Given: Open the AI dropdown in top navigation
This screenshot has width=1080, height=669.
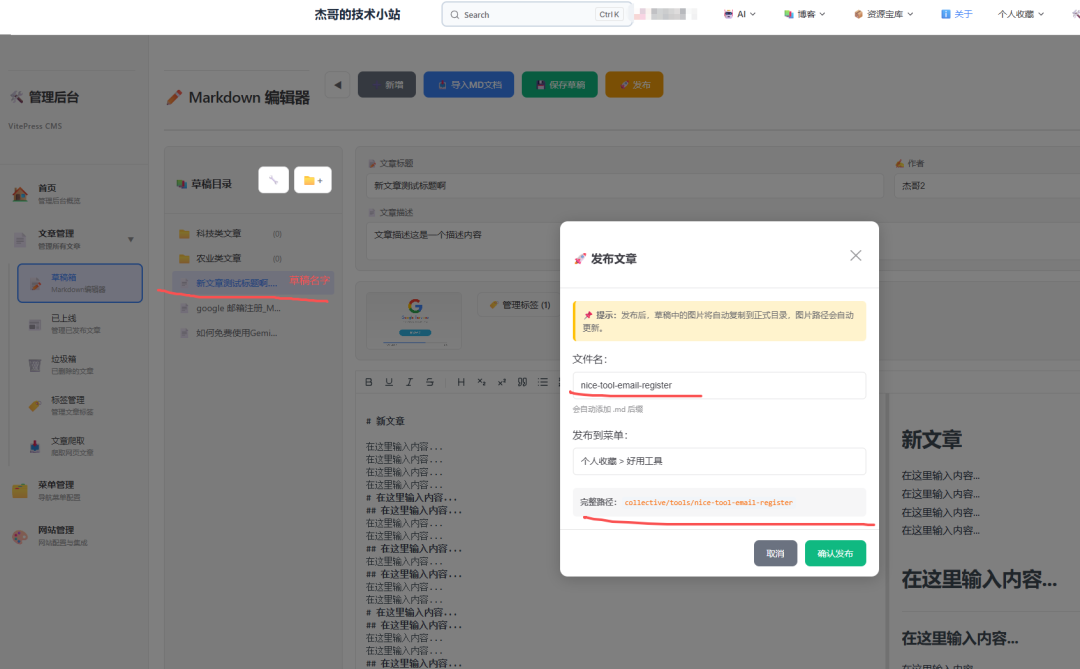Looking at the screenshot, I should point(739,14).
